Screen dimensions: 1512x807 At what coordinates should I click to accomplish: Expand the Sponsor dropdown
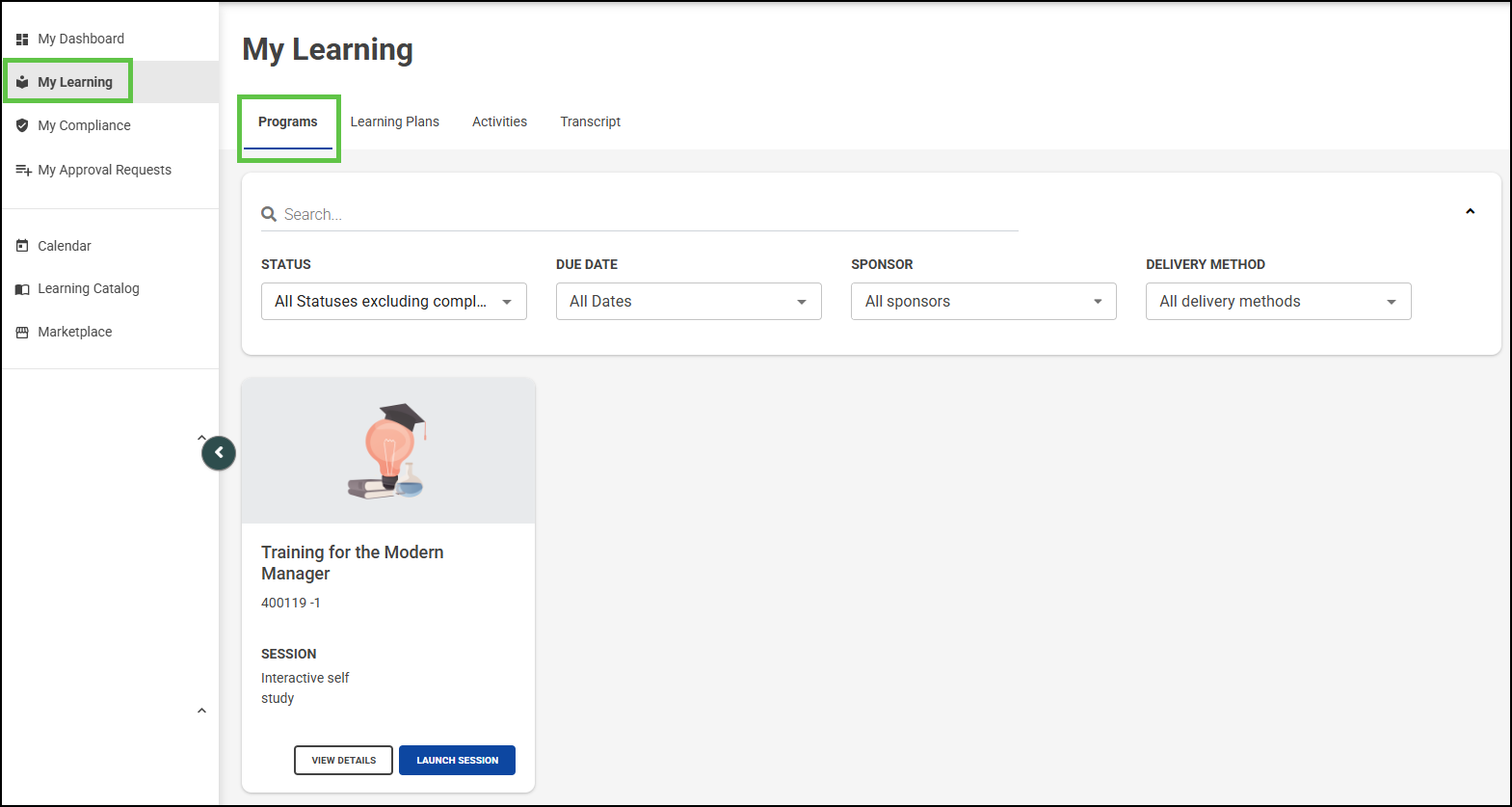[983, 302]
